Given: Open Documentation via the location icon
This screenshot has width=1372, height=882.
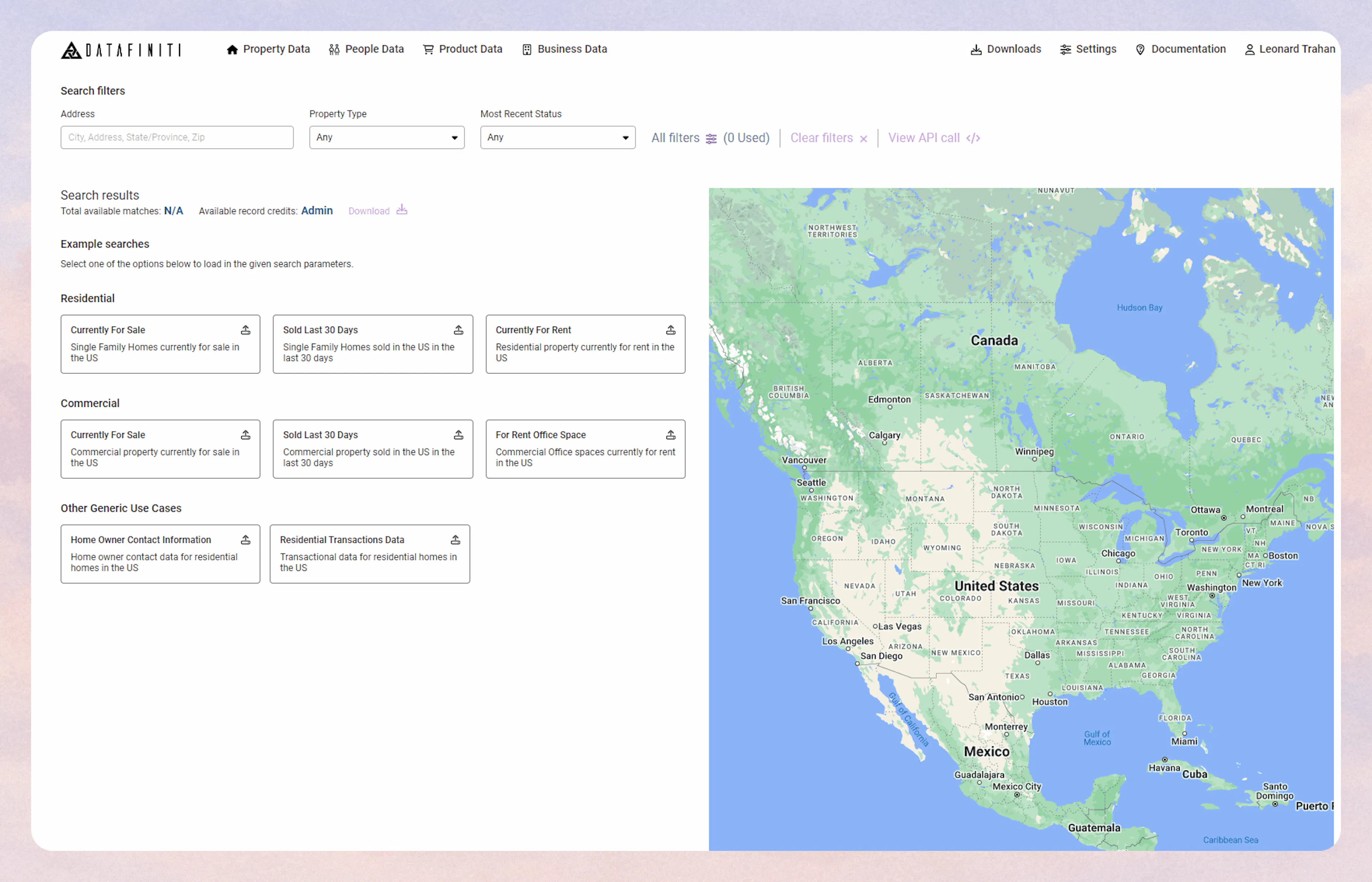Looking at the screenshot, I should coord(1140,49).
